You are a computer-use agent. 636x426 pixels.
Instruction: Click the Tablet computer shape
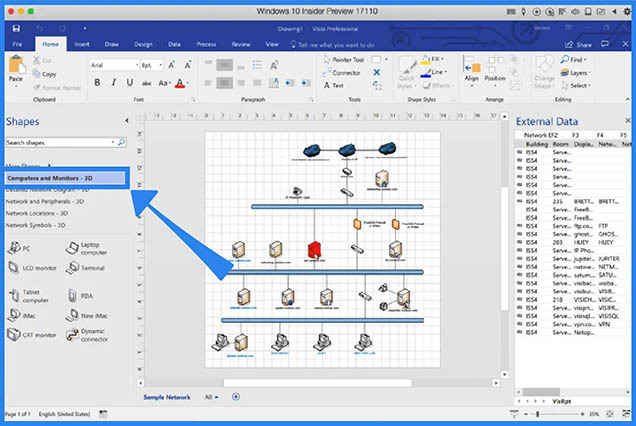coord(28,296)
